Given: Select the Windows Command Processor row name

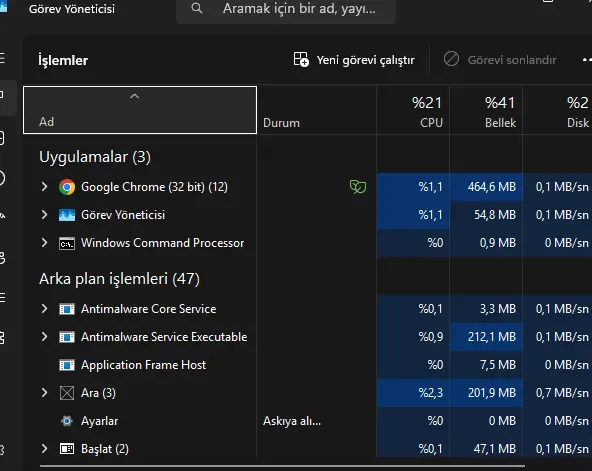Looking at the screenshot, I should click(x=162, y=243).
